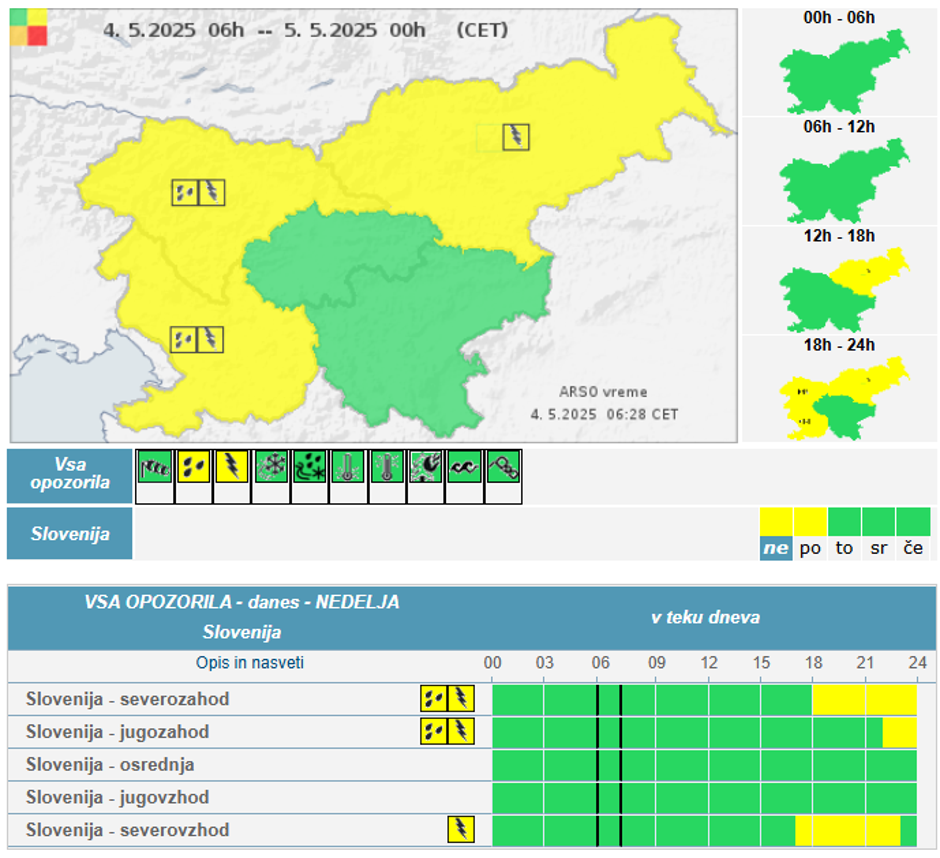This screenshot has height=858, width=940.
Task: Click the thunderstorm icon in the jugozahod table row
Action: (462, 732)
